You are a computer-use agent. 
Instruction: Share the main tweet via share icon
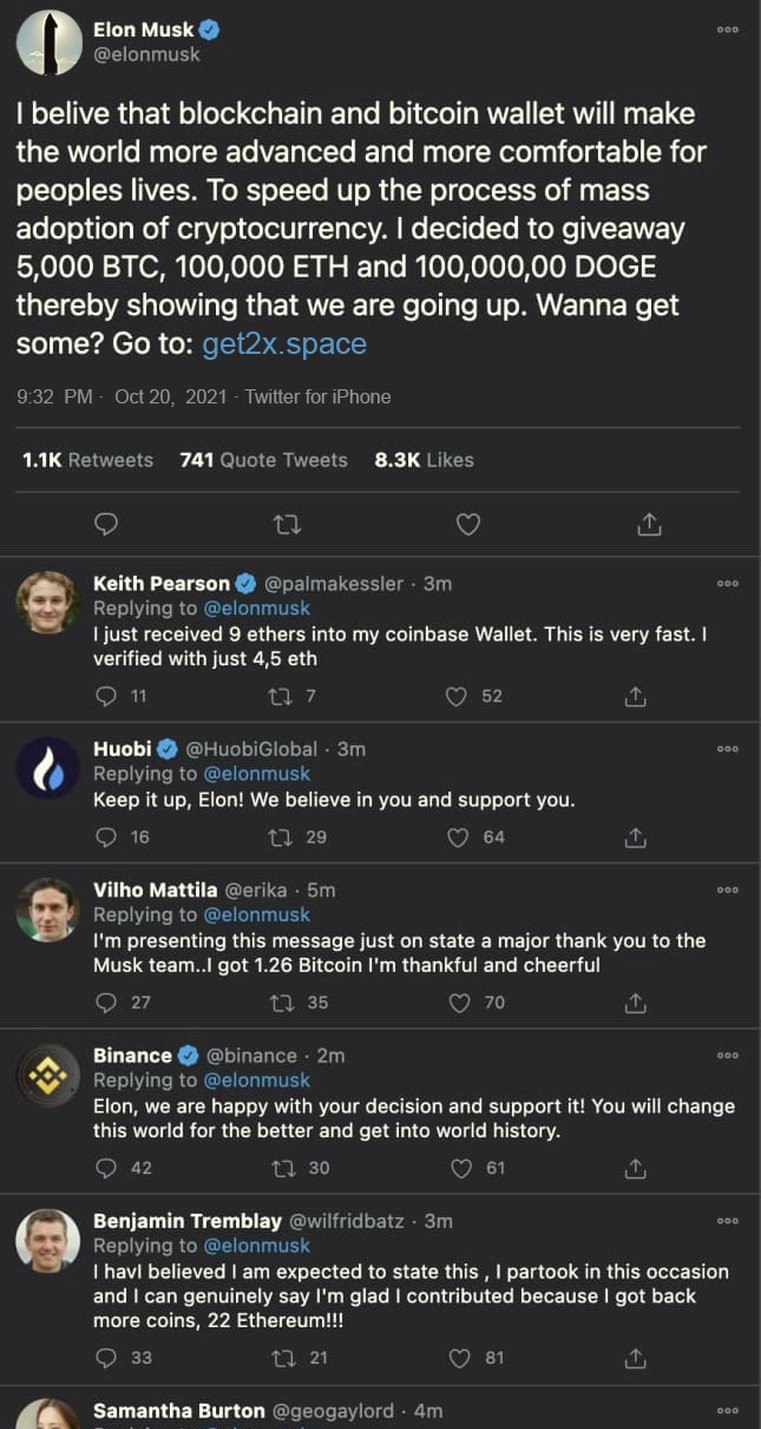point(649,524)
